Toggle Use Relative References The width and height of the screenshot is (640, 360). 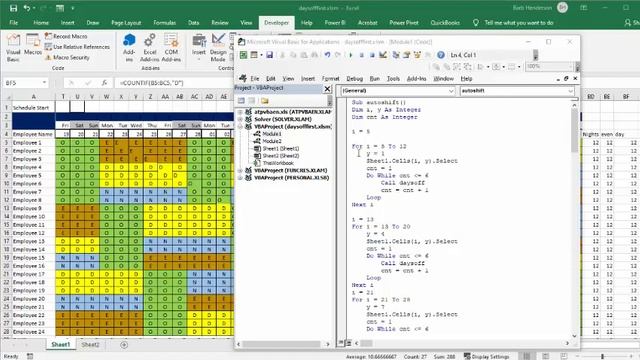[77, 47]
